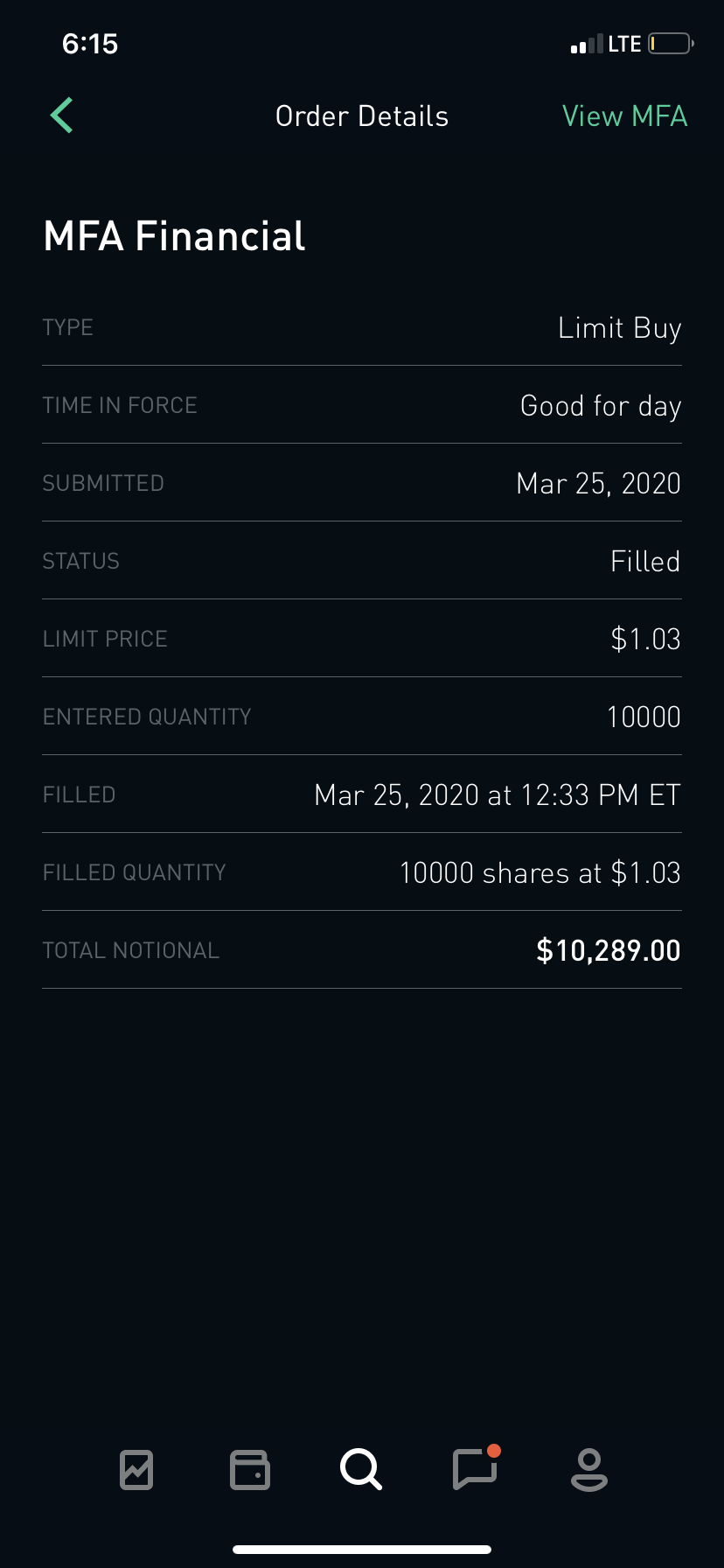Tap the Filled status value
Viewport: 724px width, 1568px height.
pos(645,562)
